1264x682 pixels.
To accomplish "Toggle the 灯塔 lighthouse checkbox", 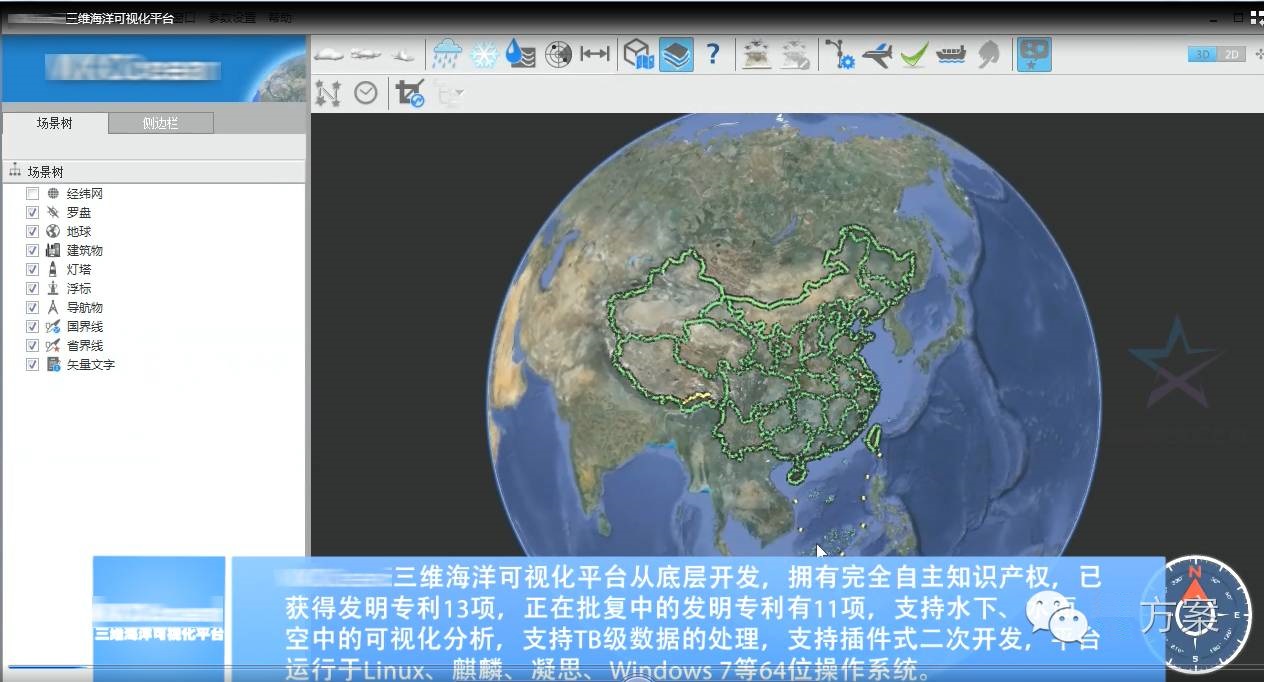I will tap(33, 270).
